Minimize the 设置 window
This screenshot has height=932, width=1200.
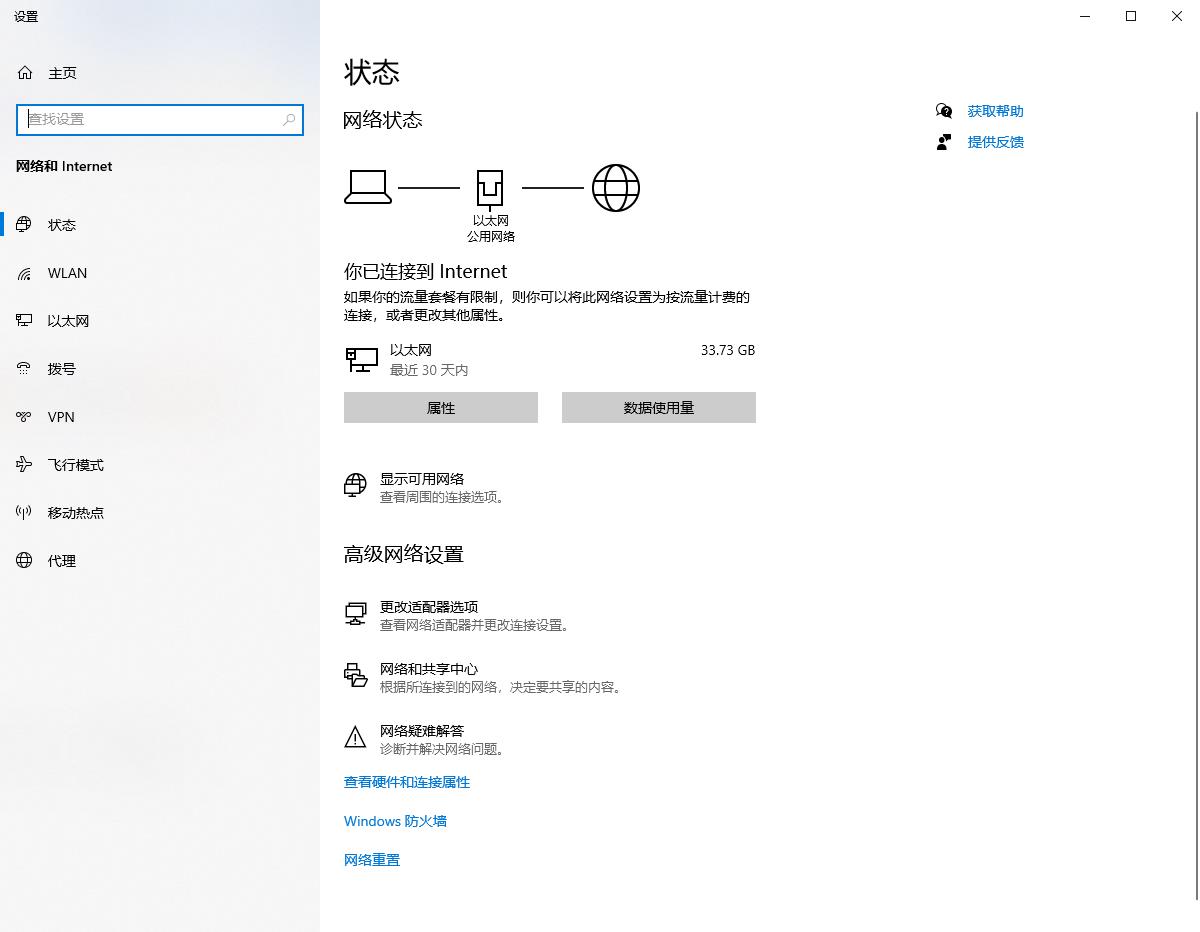coord(1085,16)
